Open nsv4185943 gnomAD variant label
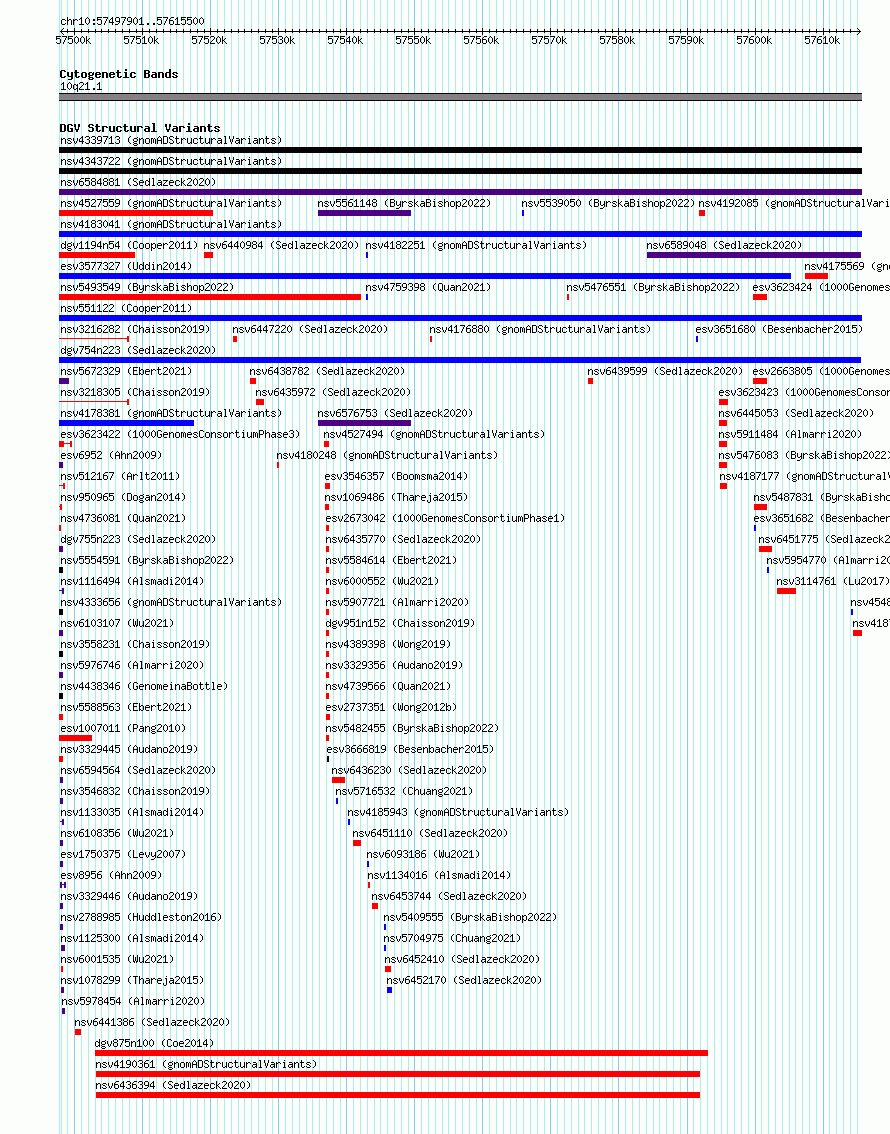 point(458,812)
